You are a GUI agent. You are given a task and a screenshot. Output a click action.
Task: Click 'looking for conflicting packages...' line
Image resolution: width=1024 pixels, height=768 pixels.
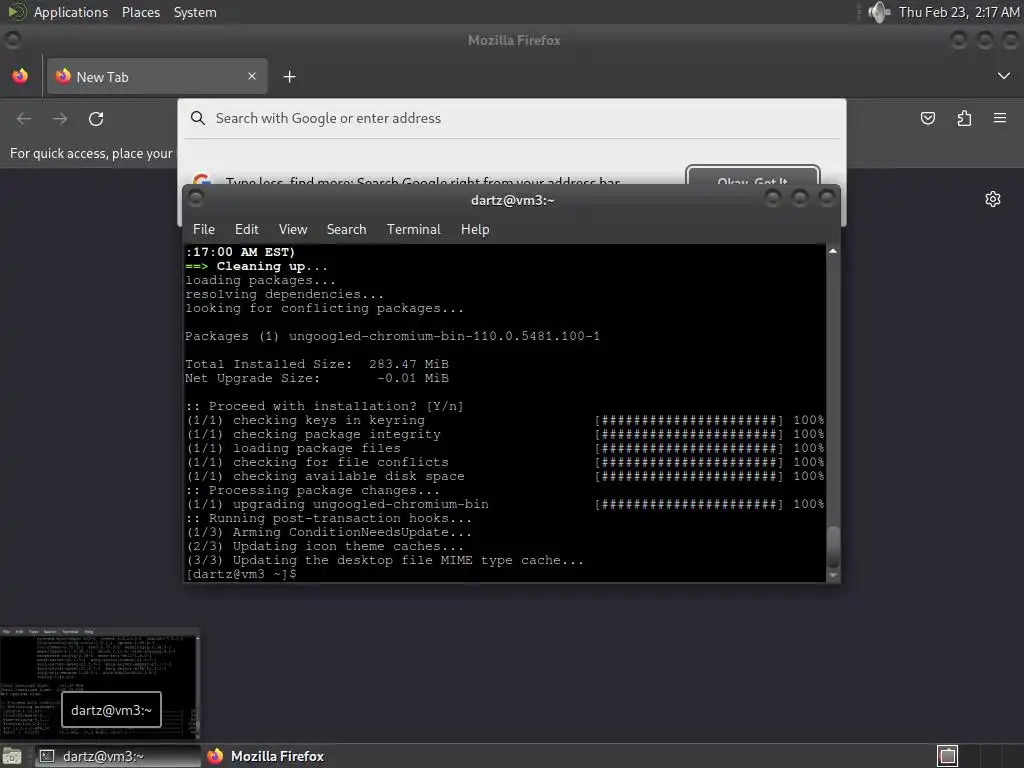tap(325, 308)
